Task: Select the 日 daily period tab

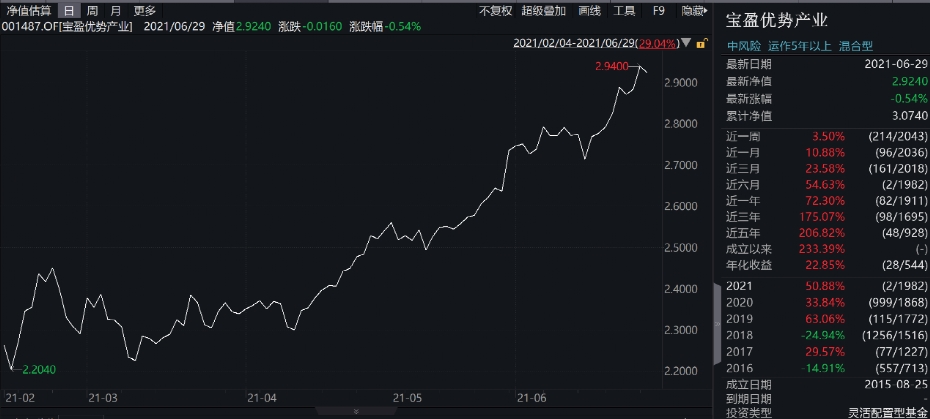Action: (x=69, y=10)
